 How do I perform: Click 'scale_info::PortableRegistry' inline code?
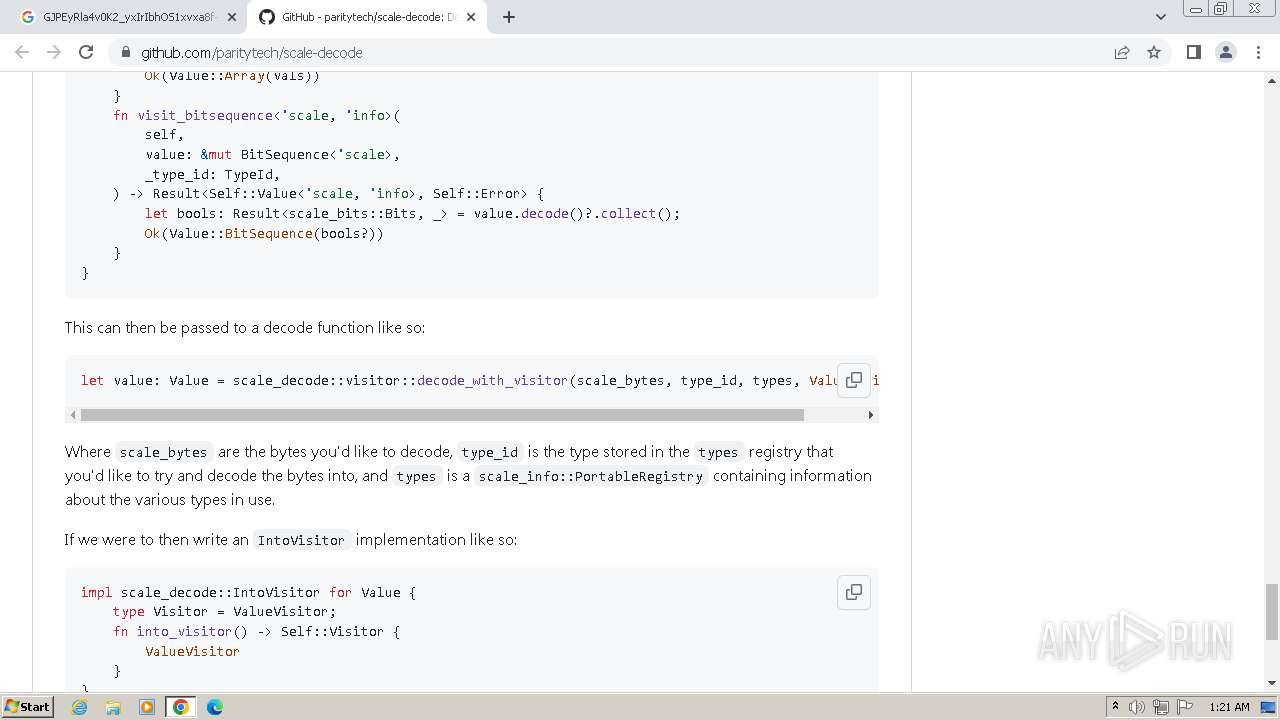pos(590,476)
